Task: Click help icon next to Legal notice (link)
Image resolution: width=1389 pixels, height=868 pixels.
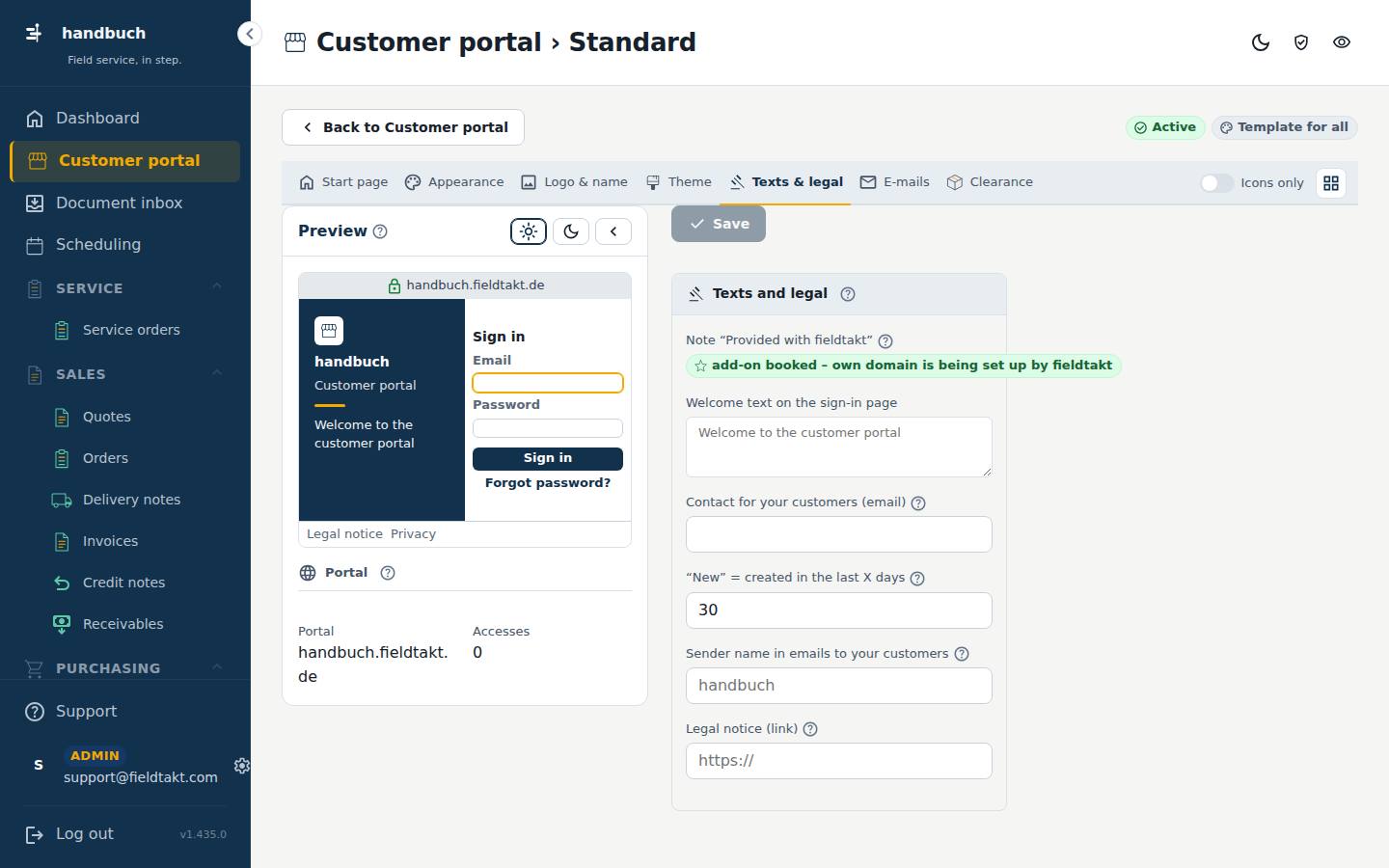Action: (810, 729)
